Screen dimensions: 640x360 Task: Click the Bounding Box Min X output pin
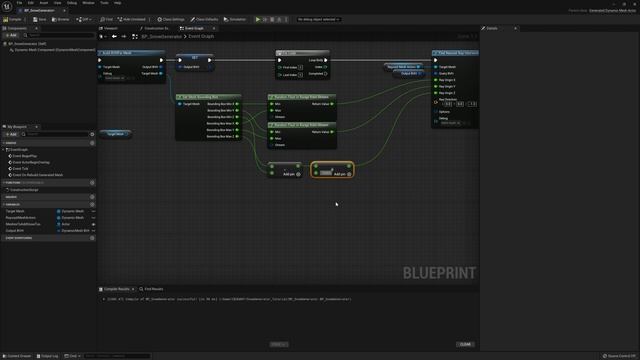click(237, 104)
